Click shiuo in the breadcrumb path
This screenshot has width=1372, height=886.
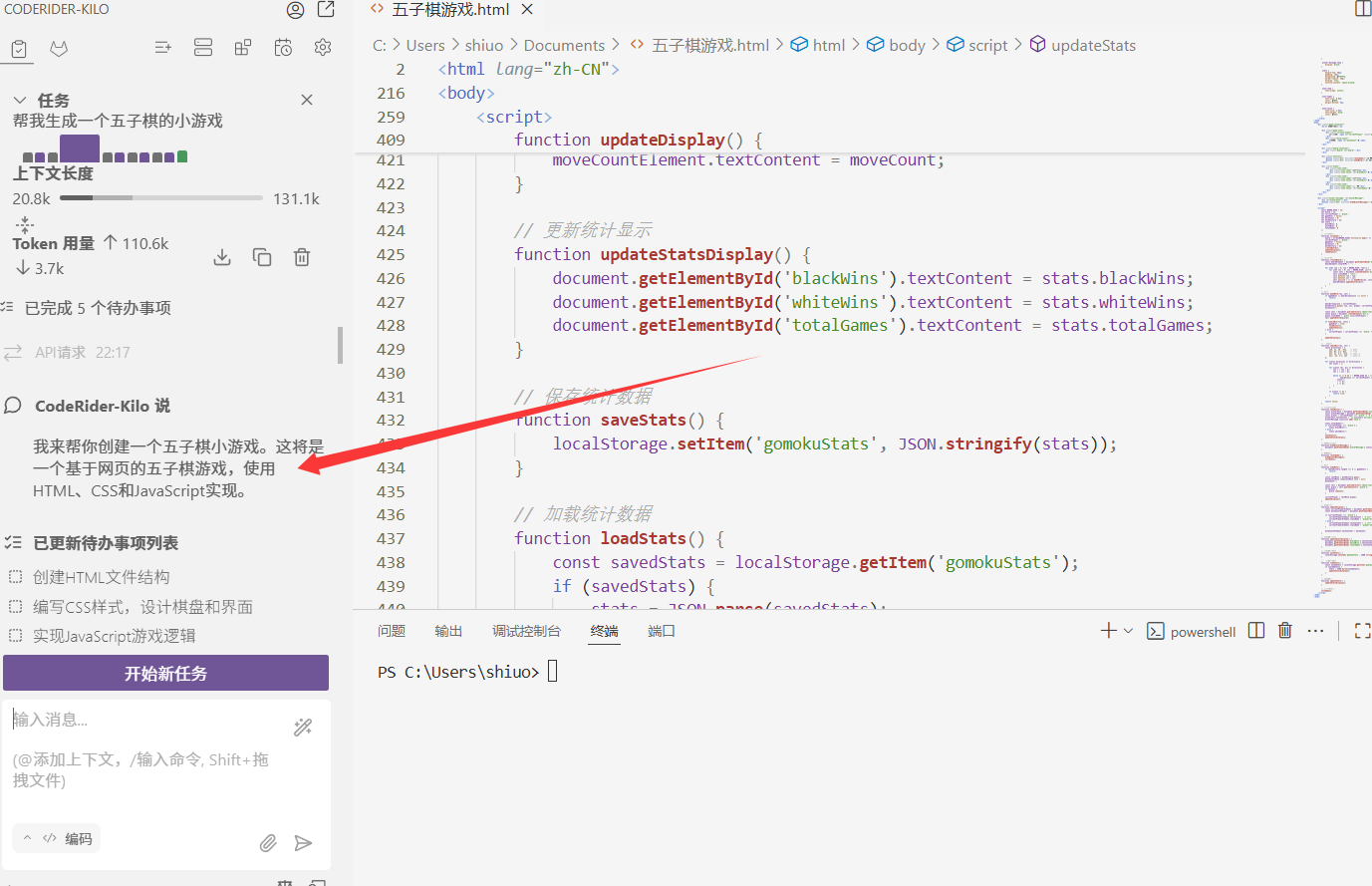(484, 46)
